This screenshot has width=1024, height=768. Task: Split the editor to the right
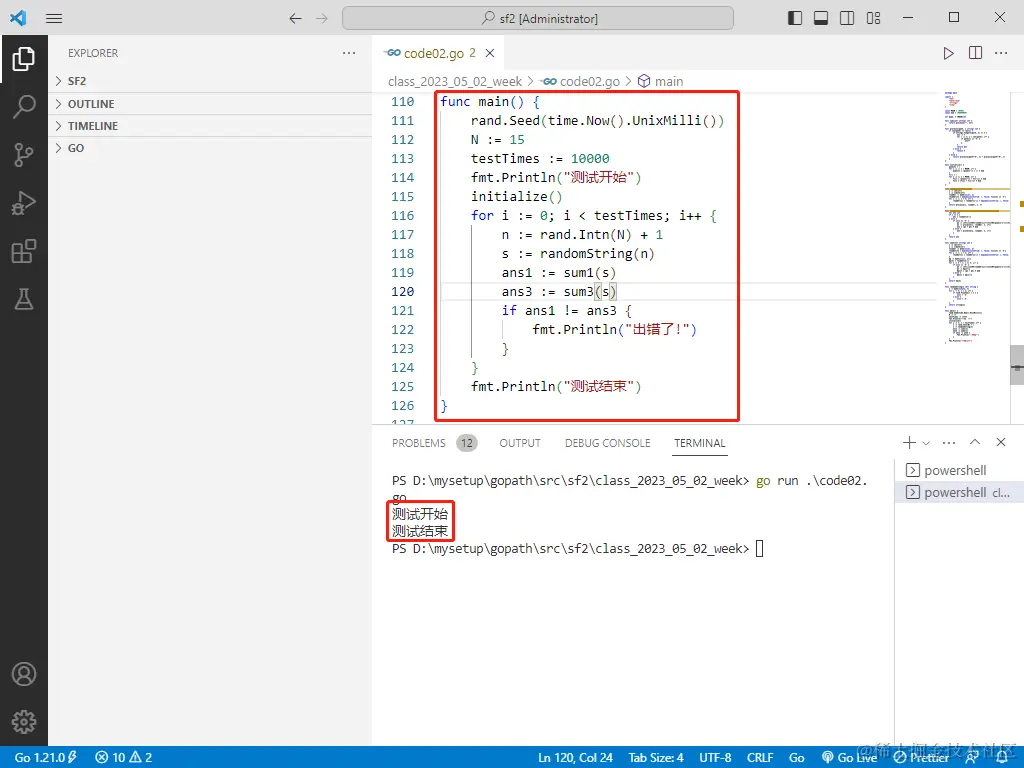[x=975, y=53]
